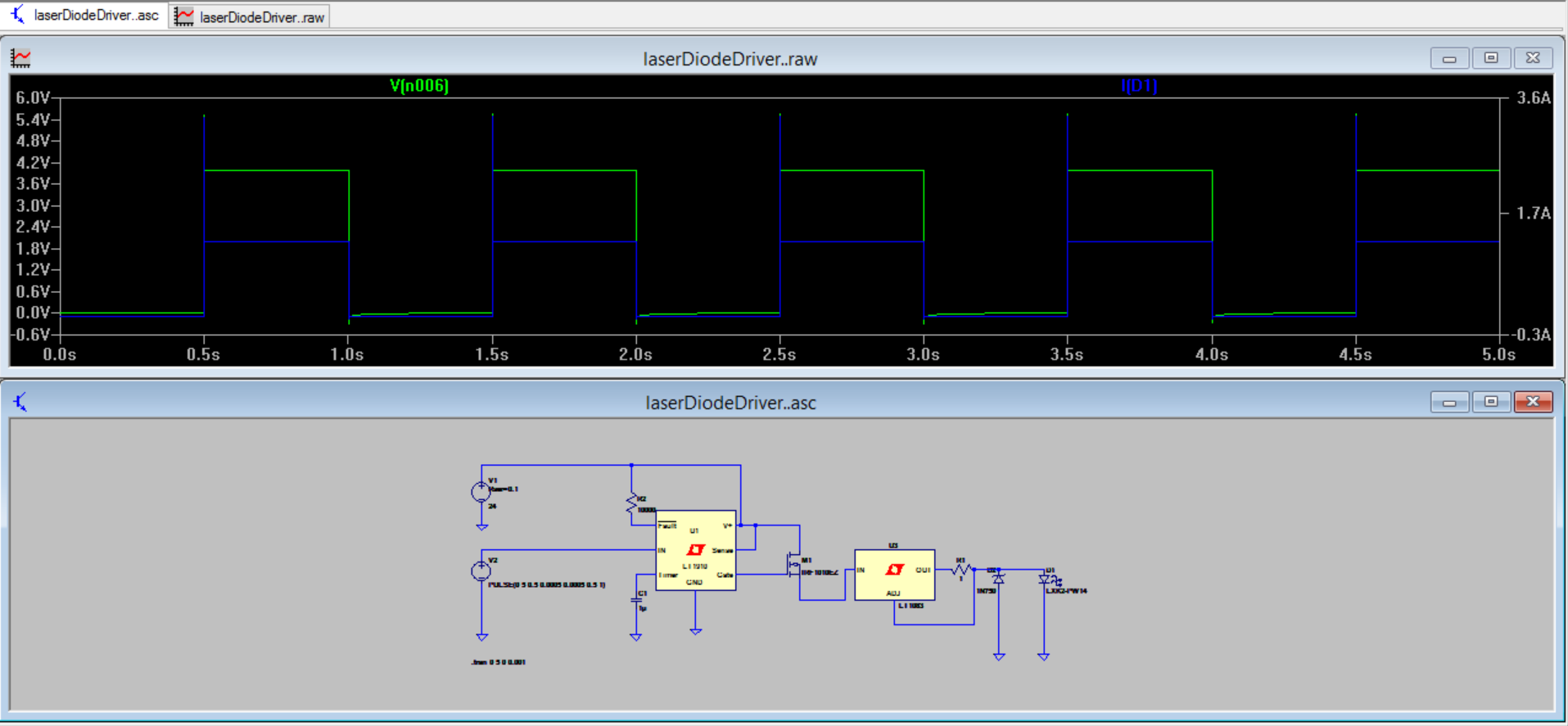Close the laserDiodeDriver..asc window
Screen dimensions: 1568x726
1533,402
